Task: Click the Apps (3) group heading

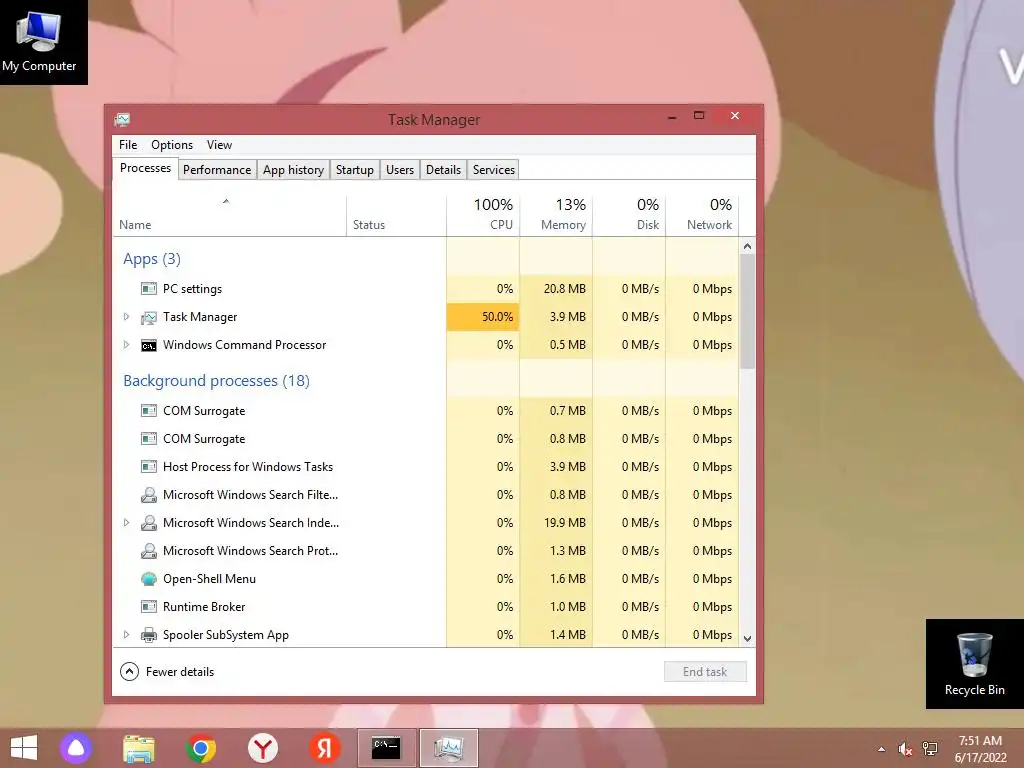Action: pos(152,259)
